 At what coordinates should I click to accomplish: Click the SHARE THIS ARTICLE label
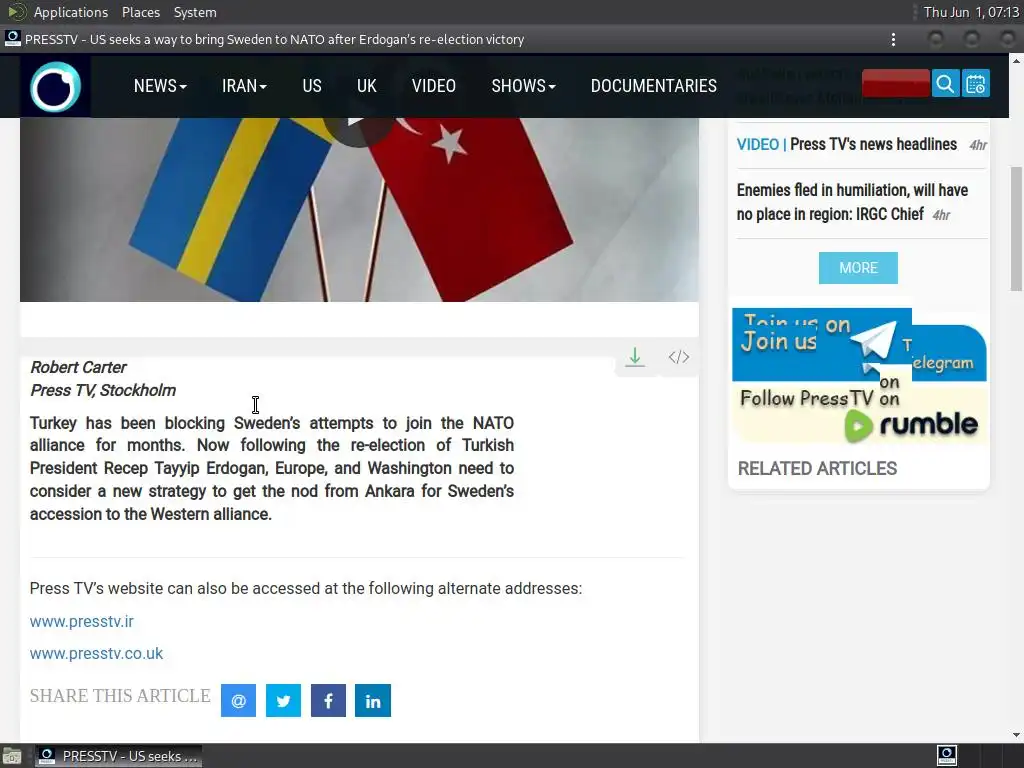coord(120,696)
